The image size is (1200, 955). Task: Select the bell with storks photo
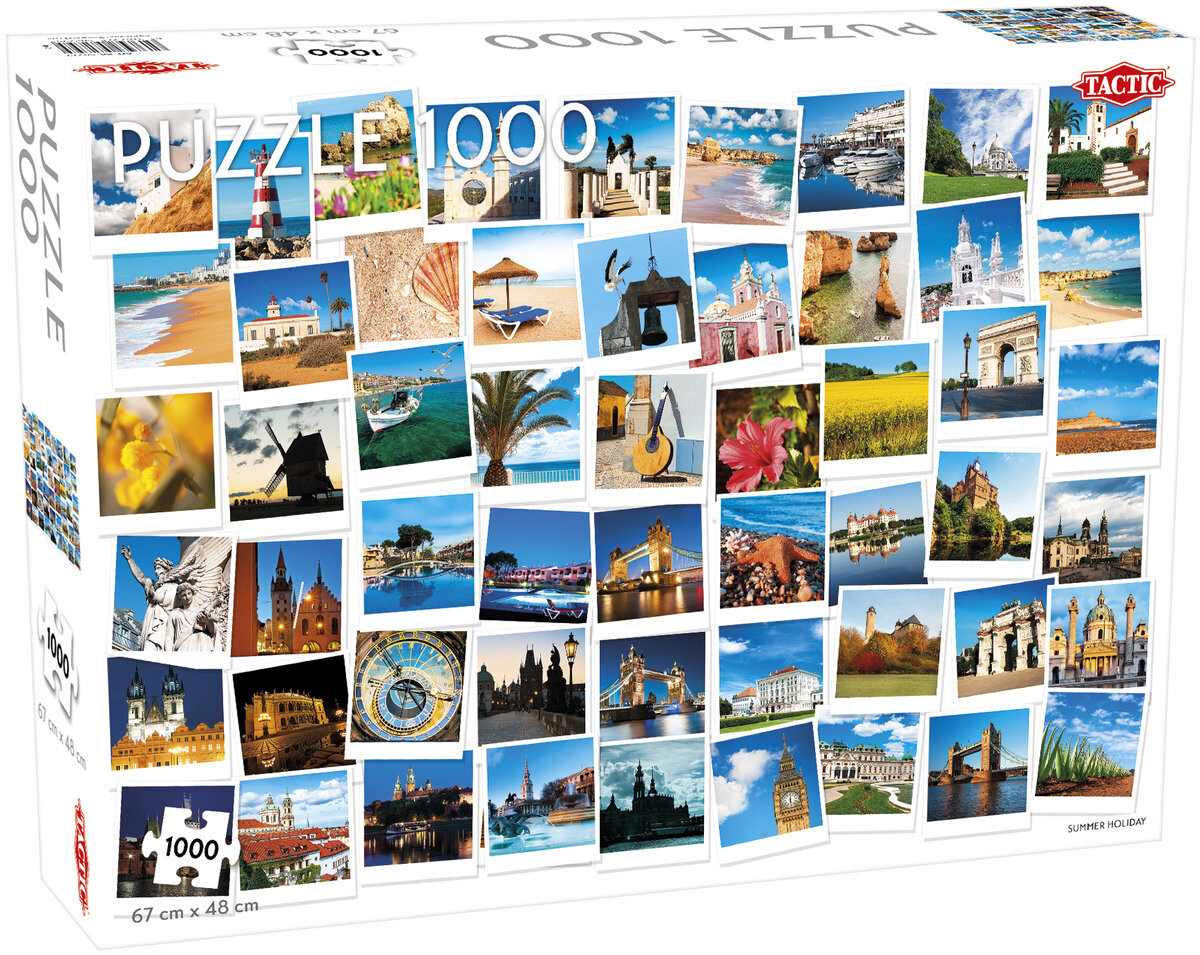636,293
